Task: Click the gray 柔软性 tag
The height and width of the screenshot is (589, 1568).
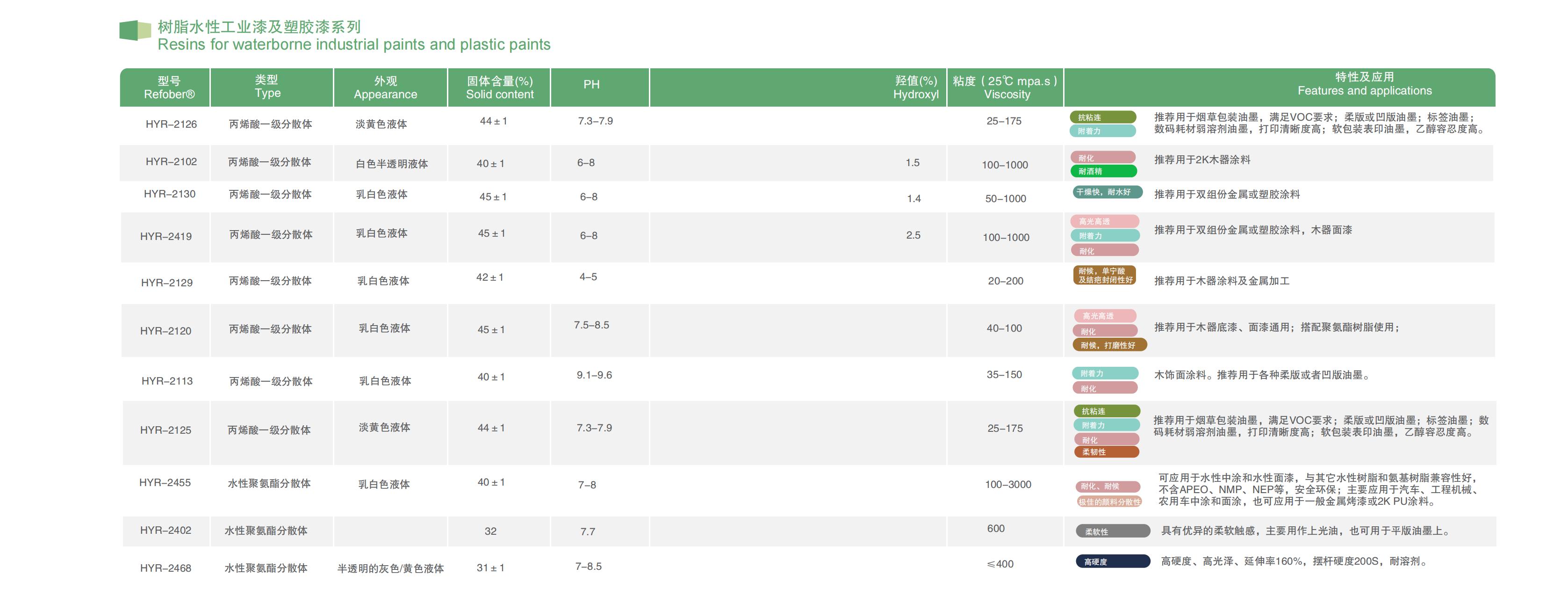Action: pyautogui.click(x=1112, y=532)
